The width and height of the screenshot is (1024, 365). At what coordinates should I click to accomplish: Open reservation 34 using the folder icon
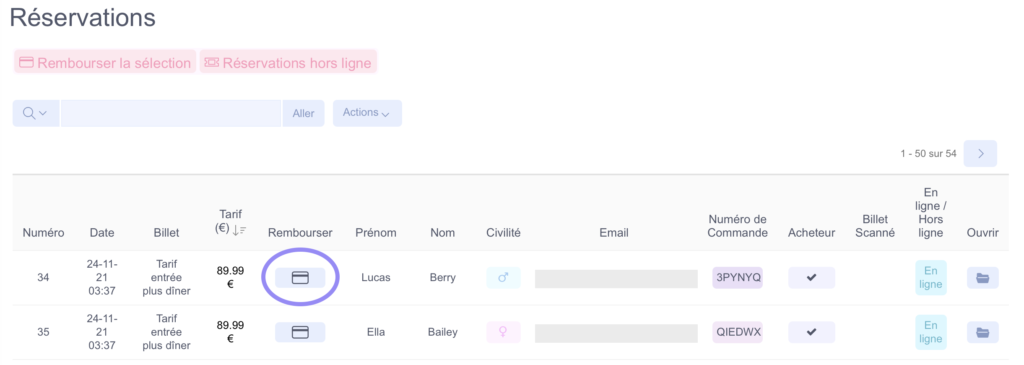pyautogui.click(x=982, y=278)
